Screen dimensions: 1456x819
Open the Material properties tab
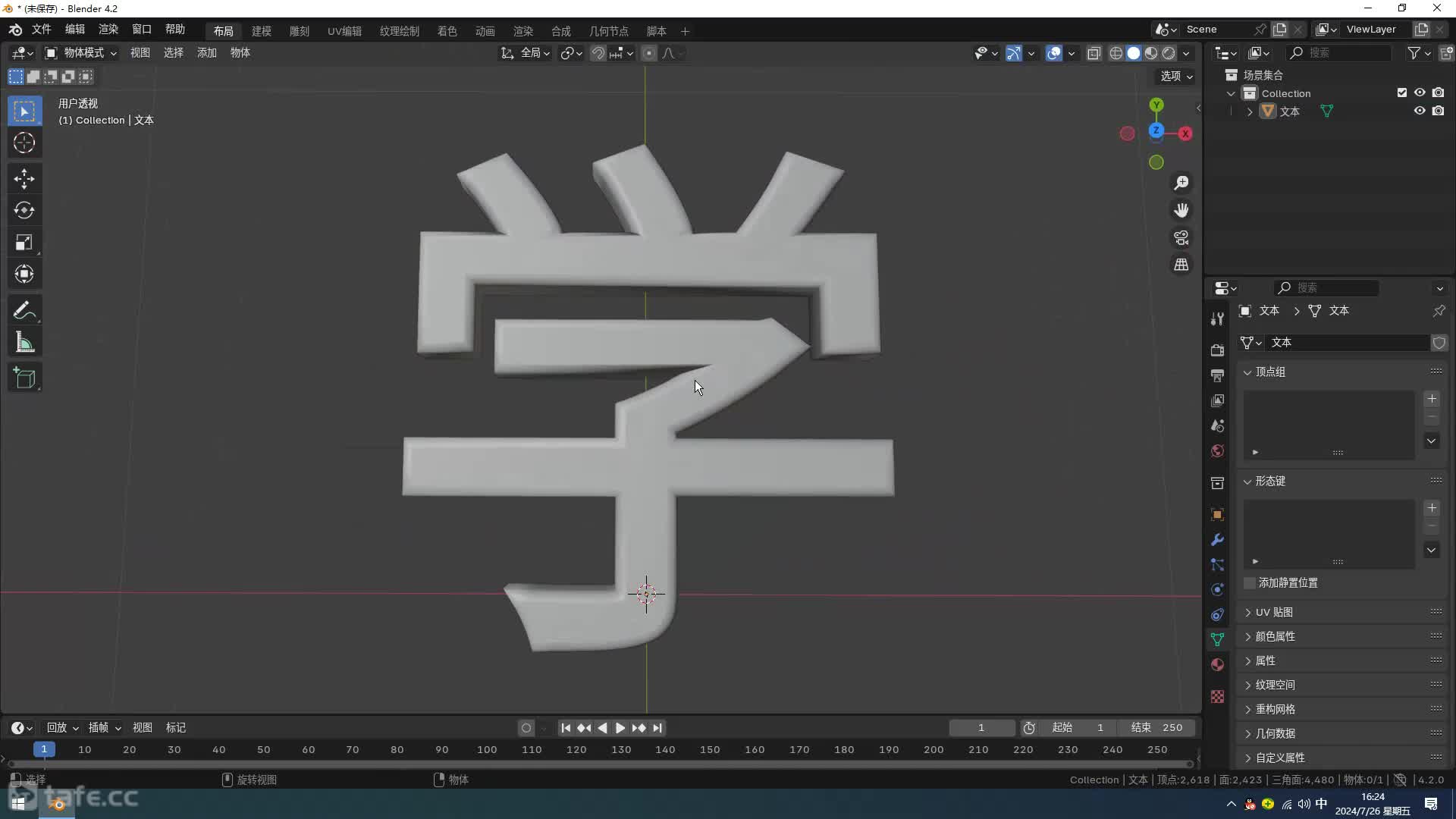click(1217, 664)
